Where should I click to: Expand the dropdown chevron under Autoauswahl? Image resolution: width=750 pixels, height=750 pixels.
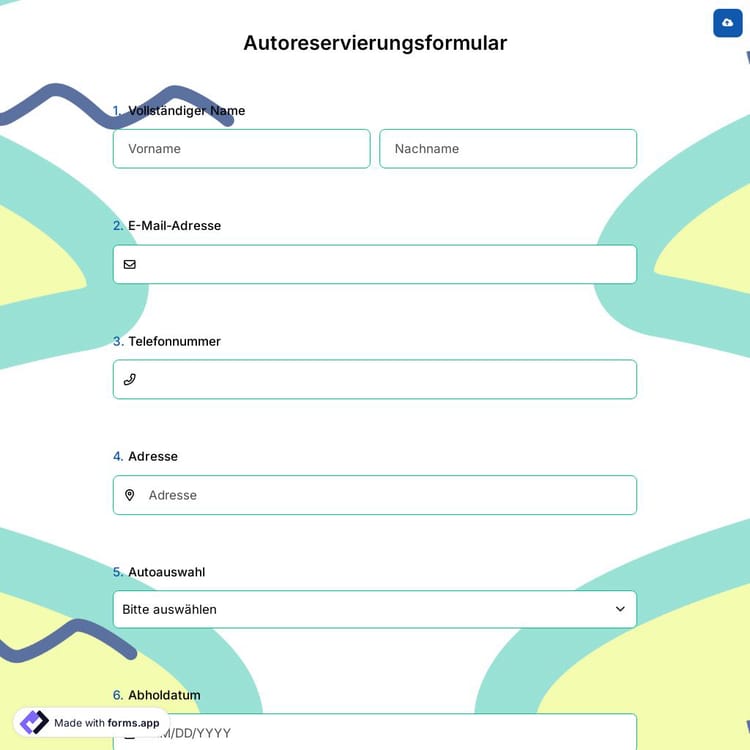[620, 609]
